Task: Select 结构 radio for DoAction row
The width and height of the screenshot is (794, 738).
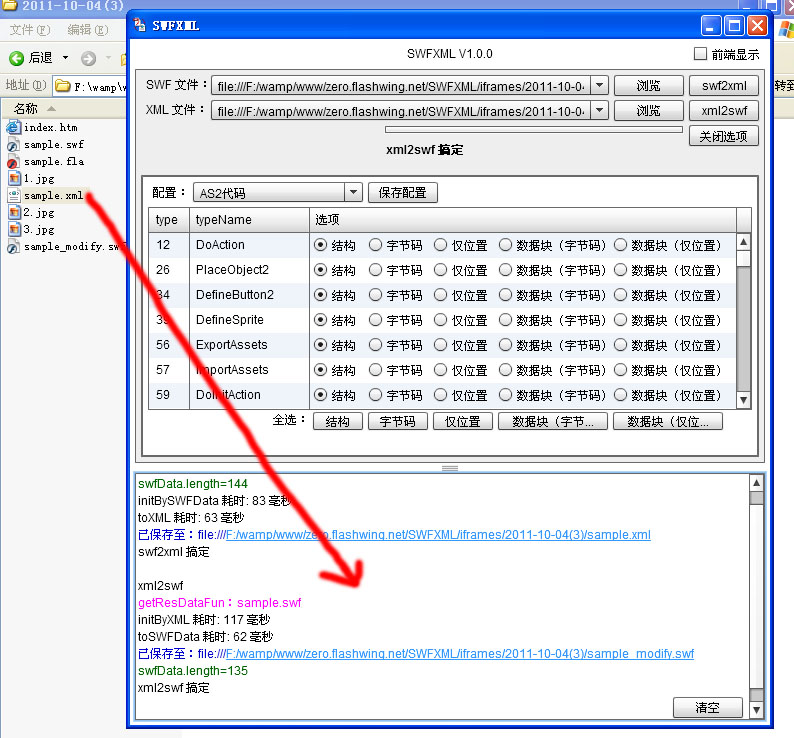Action: [x=320, y=245]
